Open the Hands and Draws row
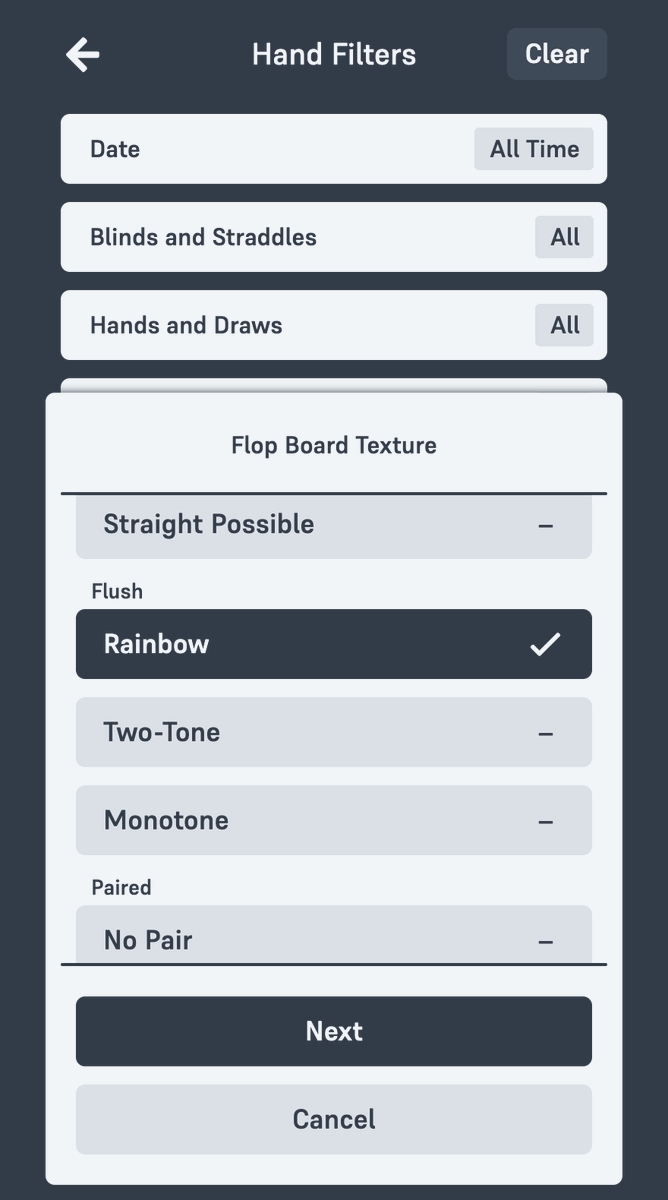668x1200 pixels. [x=334, y=325]
